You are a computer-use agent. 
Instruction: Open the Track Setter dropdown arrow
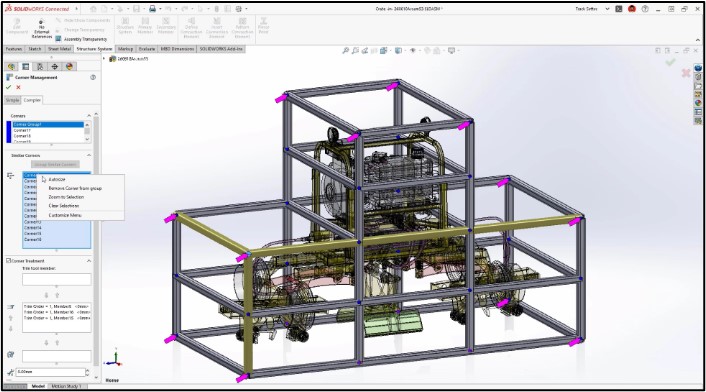tap(607, 9)
